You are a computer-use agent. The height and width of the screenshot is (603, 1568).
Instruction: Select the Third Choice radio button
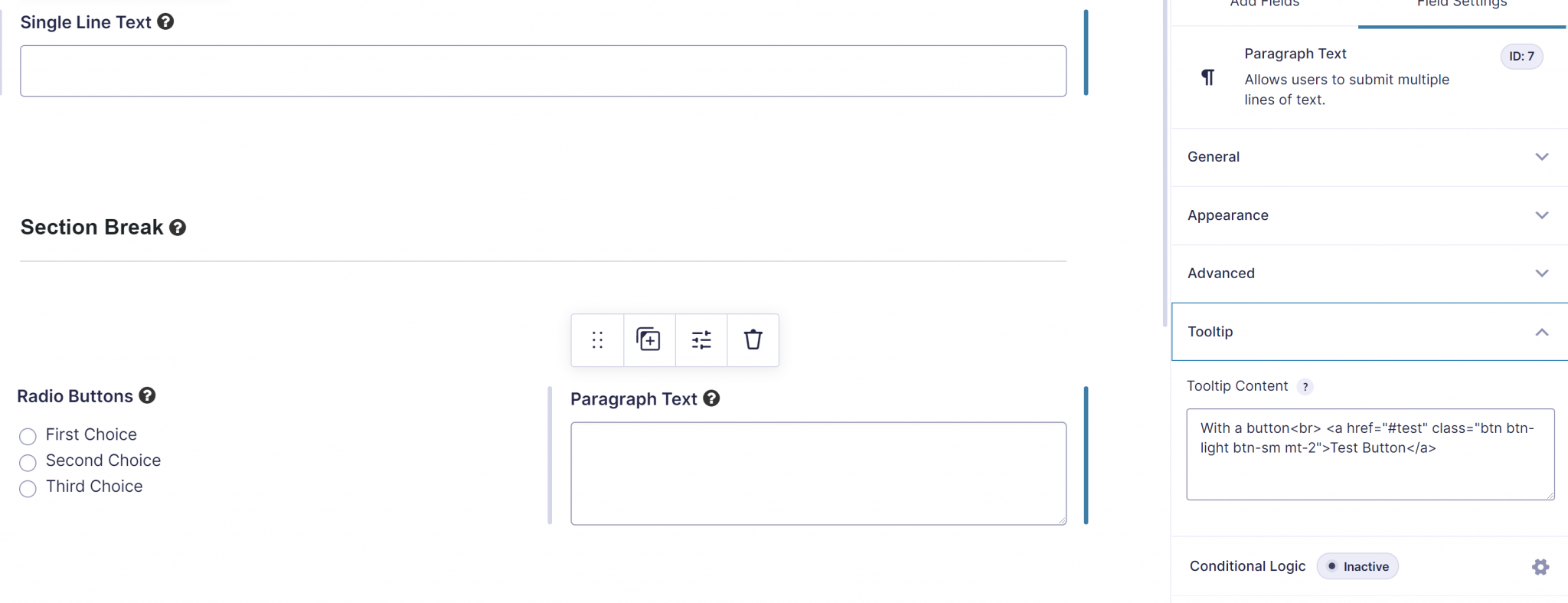28,489
